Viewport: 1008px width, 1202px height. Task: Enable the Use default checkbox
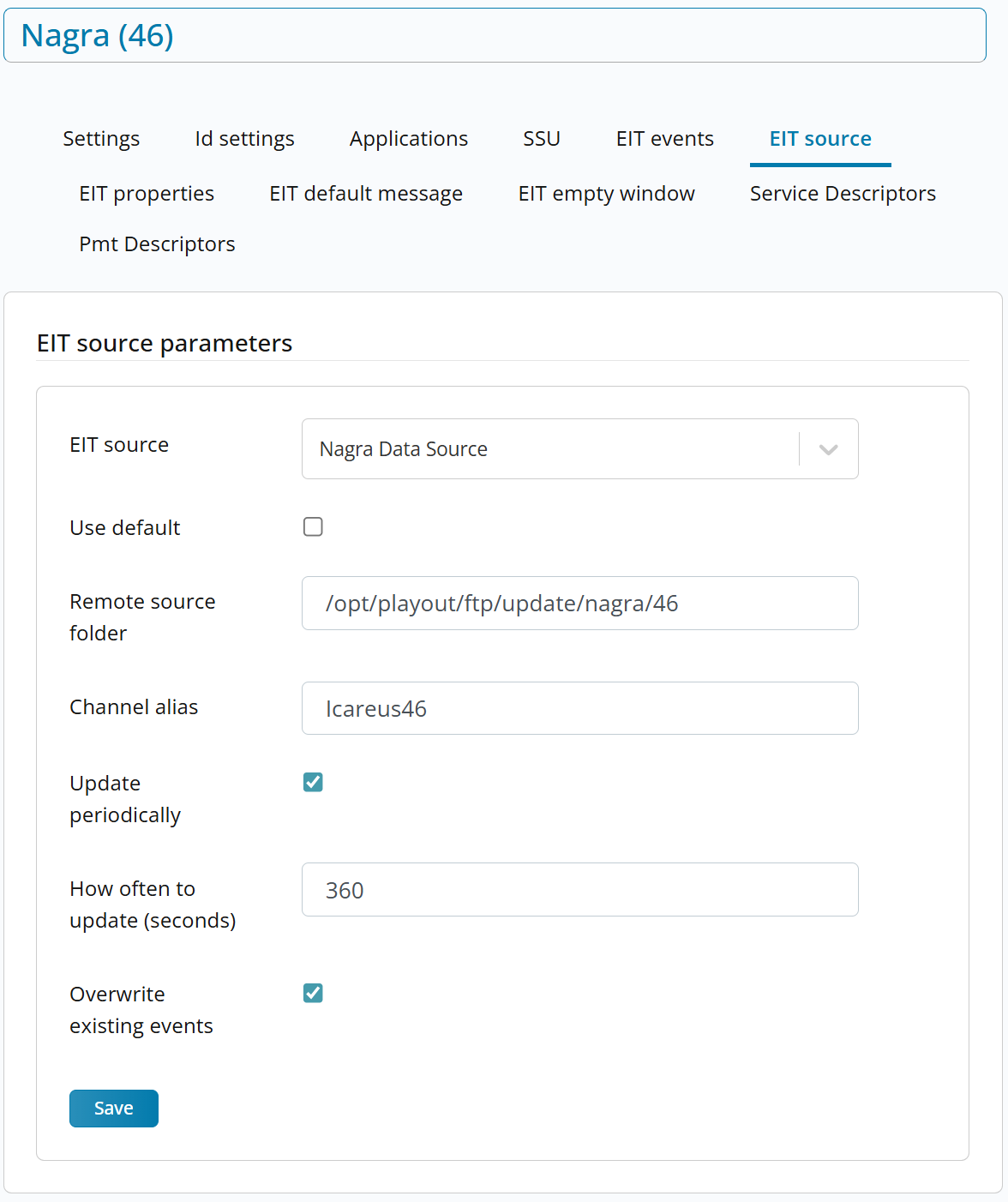[313, 526]
